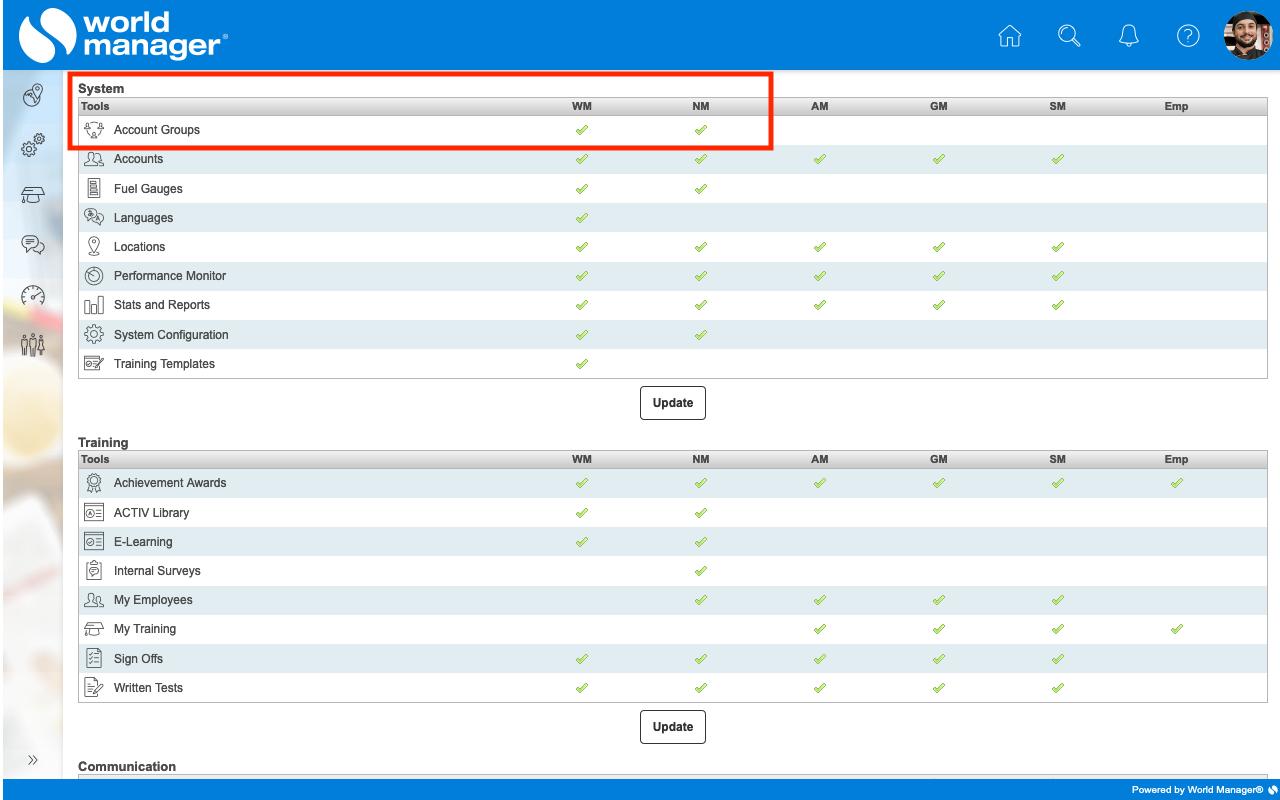This screenshot has width=1280, height=800.
Task: Click Update button under Training table
Action: coord(673,727)
